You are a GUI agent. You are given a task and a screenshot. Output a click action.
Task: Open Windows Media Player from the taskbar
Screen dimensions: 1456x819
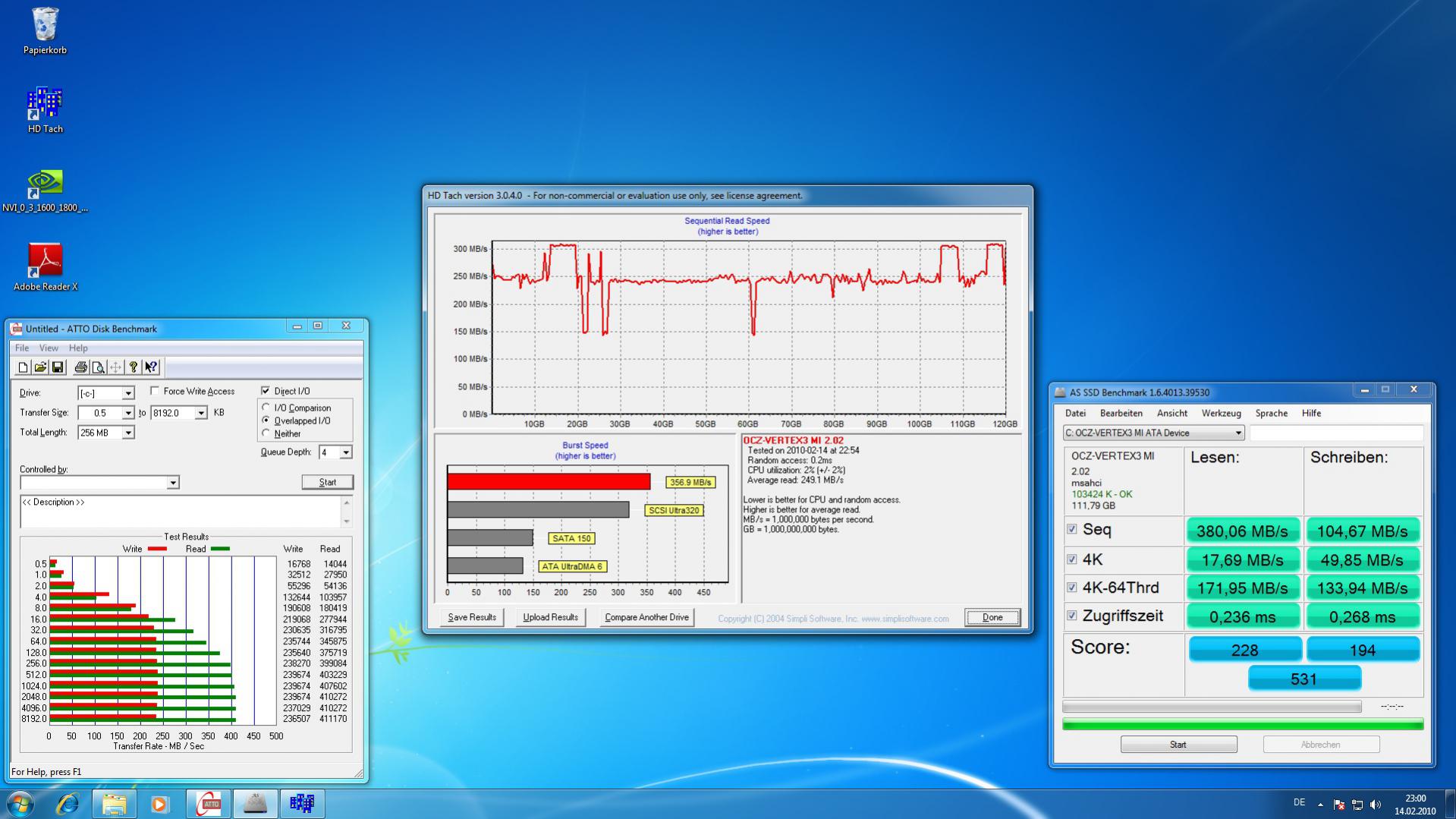point(159,803)
